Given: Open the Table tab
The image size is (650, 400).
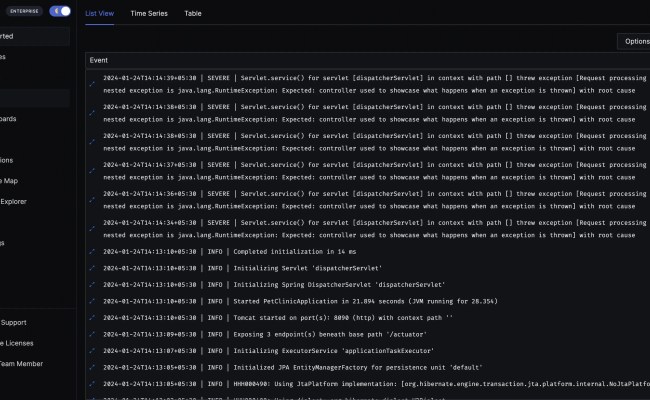Looking at the screenshot, I should point(193,13).
